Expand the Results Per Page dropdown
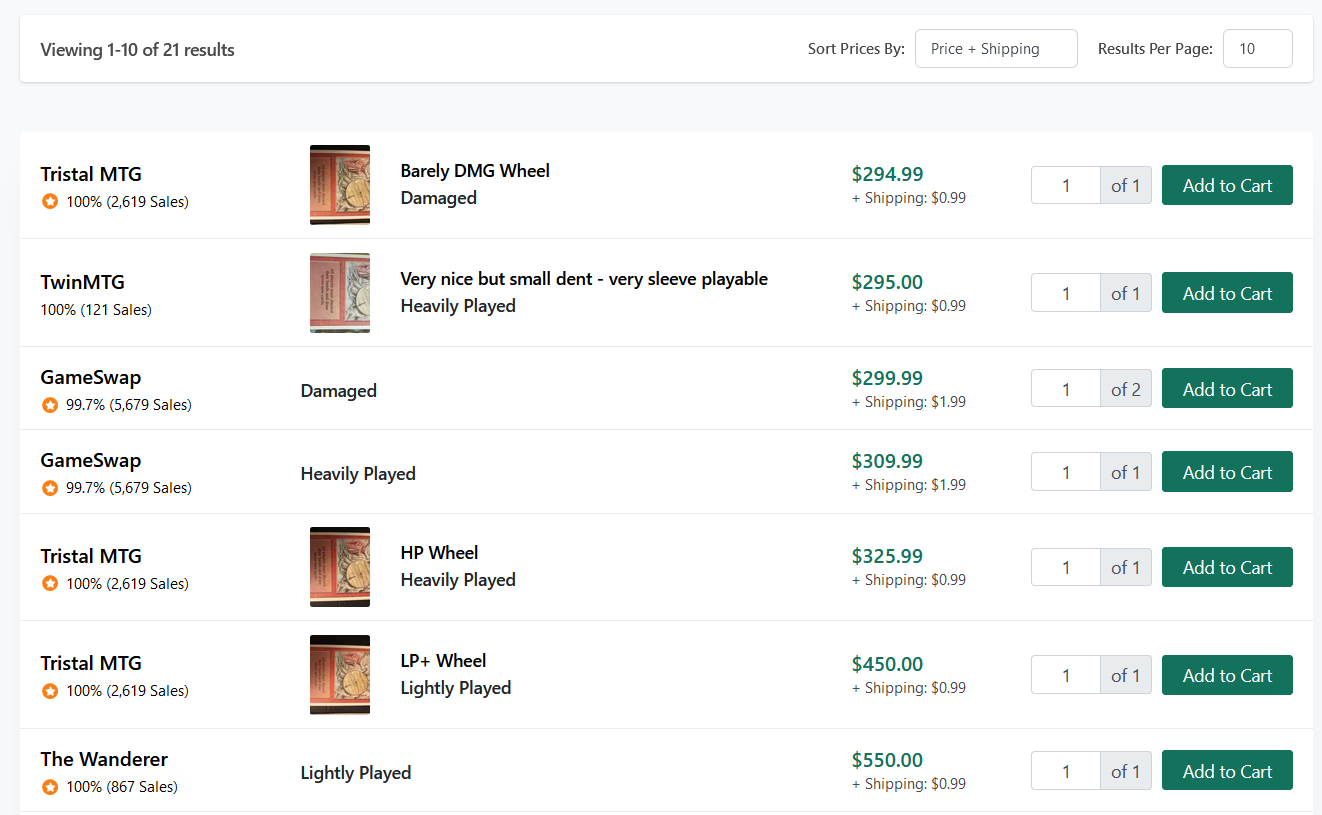1322x815 pixels. (x=1257, y=49)
